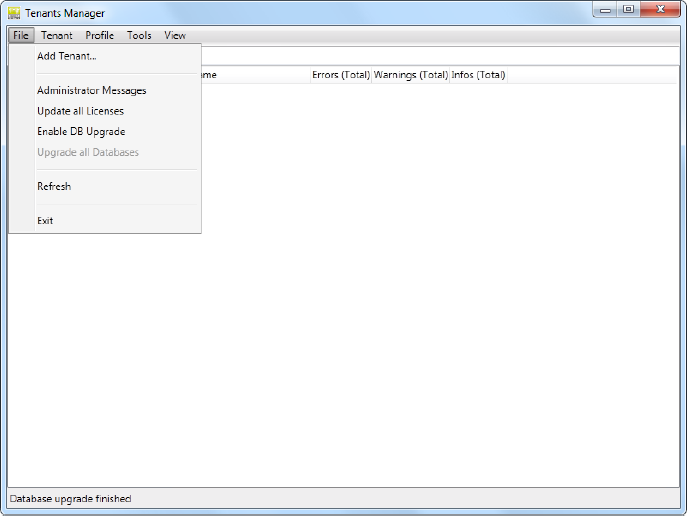Image resolution: width=687 pixels, height=516 pixels.
Task: Click the Tenants Manager title bar icon
Action: (x=14, y=13)
